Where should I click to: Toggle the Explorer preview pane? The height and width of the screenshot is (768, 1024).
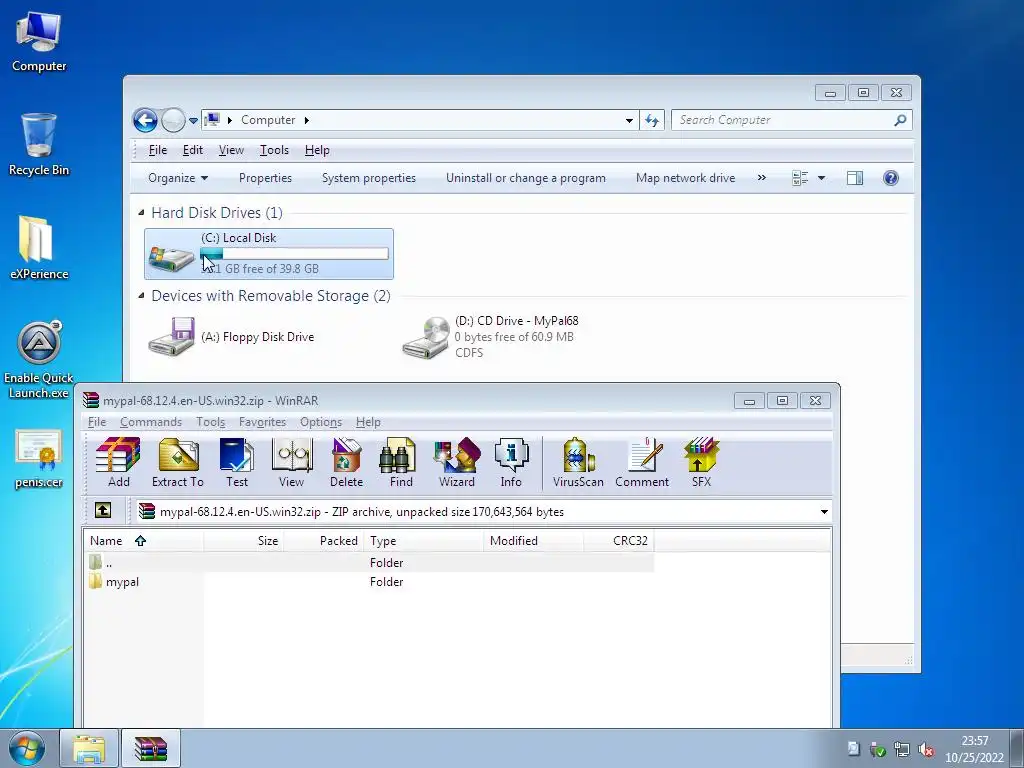click(x=854, y=178)
